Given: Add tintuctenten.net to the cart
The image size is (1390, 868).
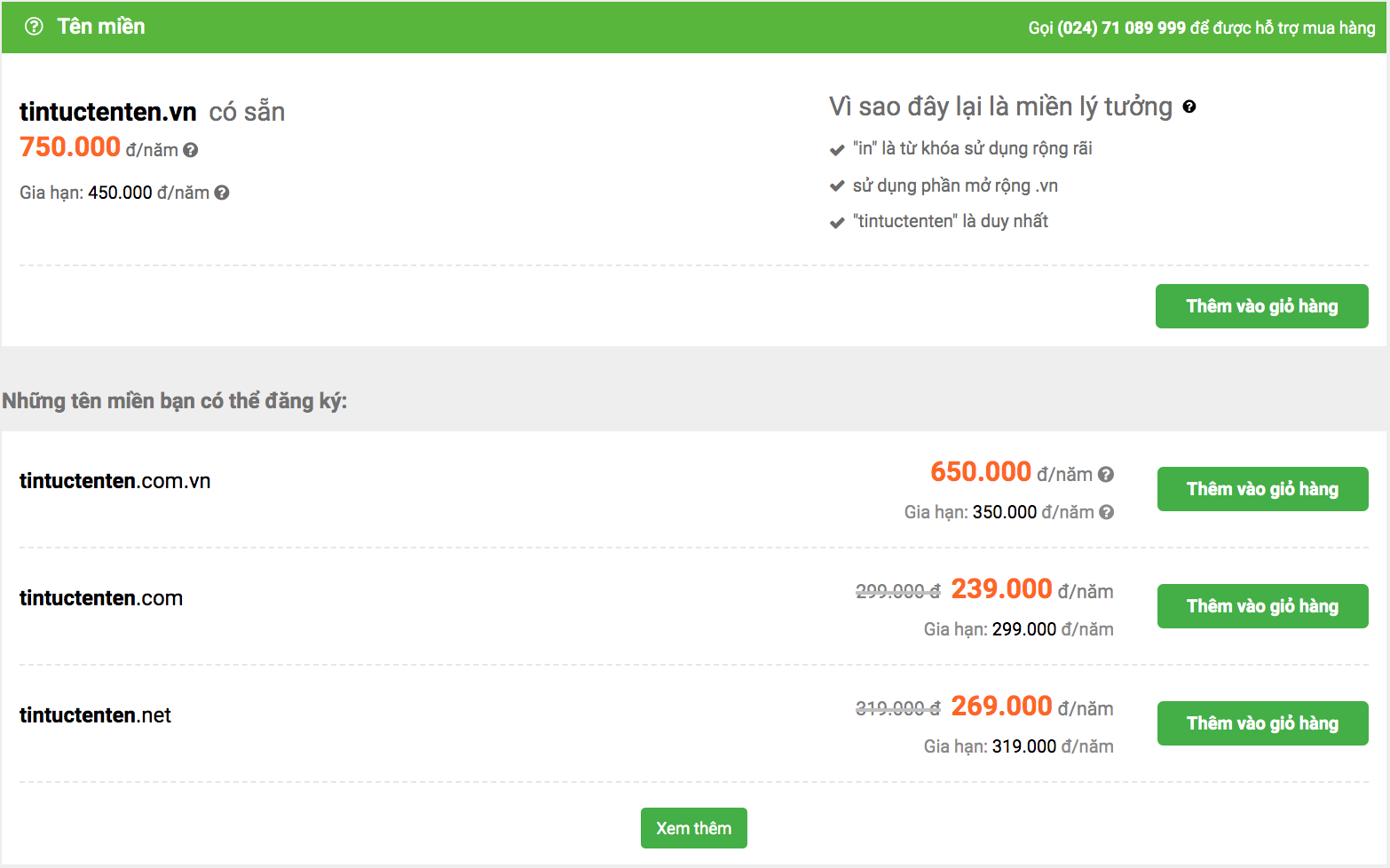Looking at the screenshot, I should pos(1261,722).
